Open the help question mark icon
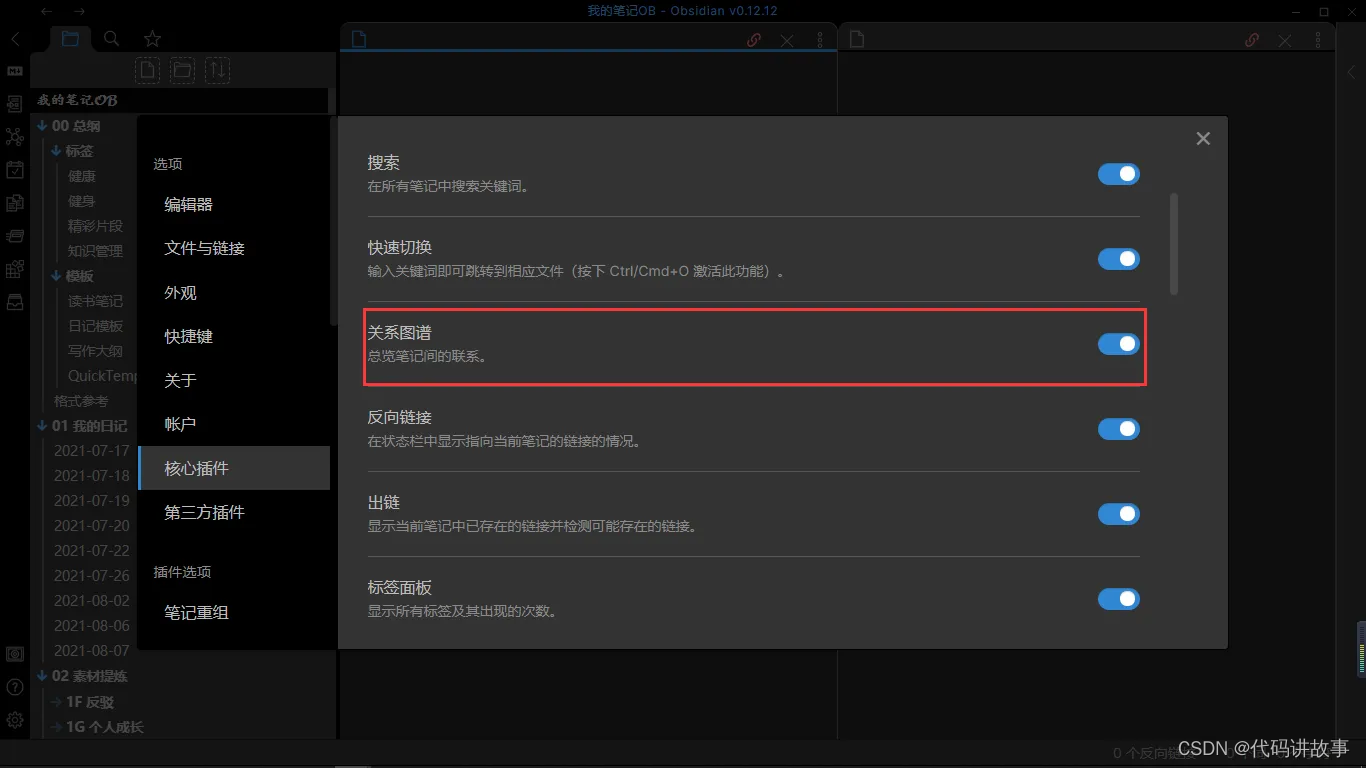 tap(15, 687)
